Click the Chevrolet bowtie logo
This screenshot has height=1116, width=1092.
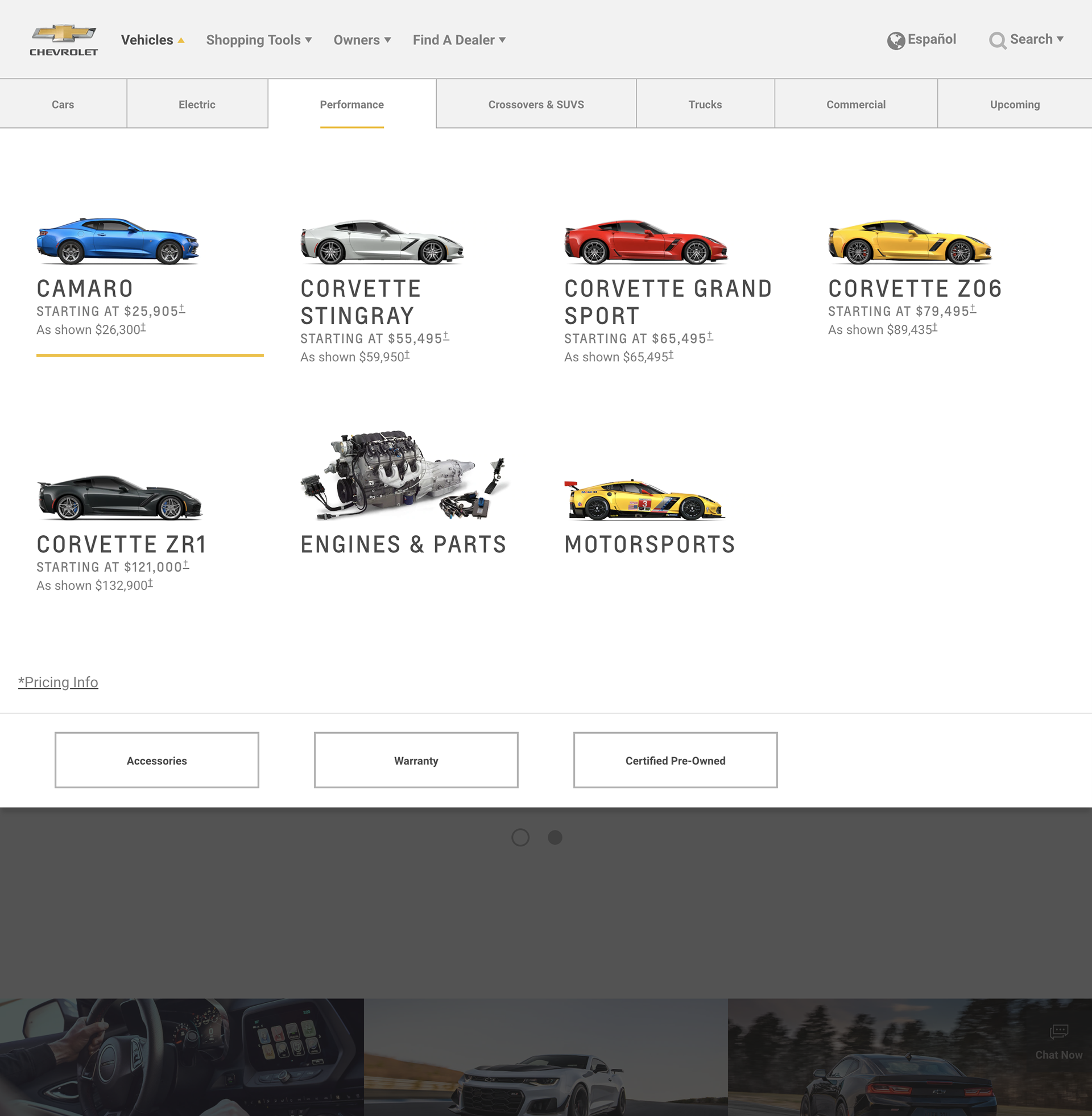[64, 40]
